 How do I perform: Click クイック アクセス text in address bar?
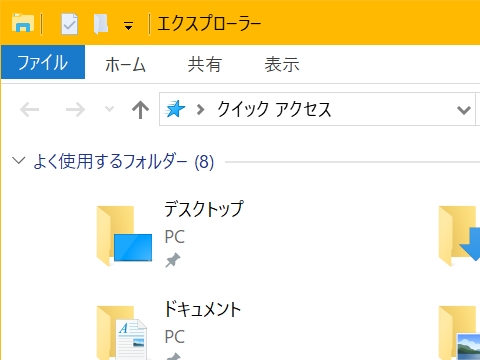coord(274,109)
